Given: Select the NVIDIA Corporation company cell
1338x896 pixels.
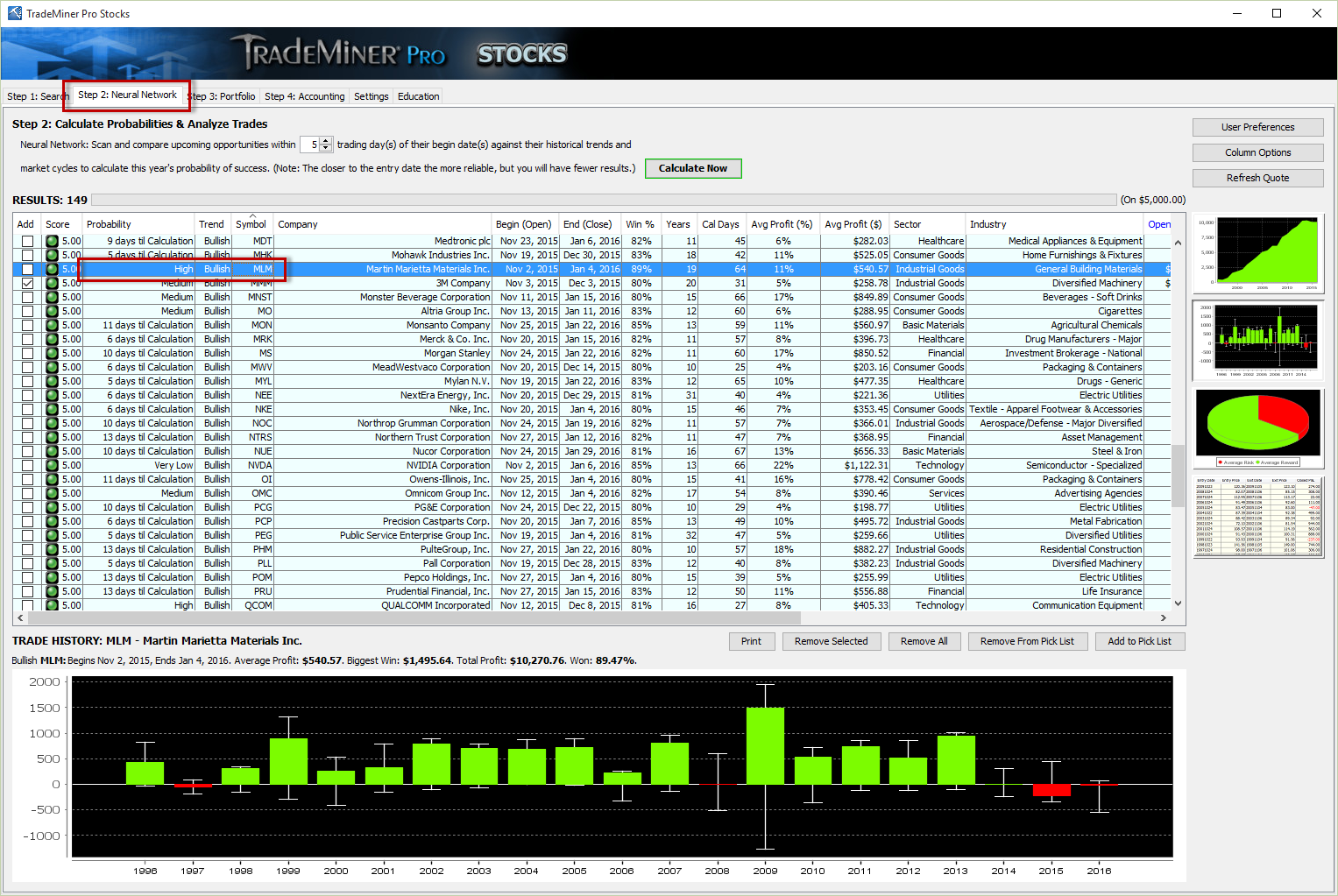Looking at the screenshot, I should pyautogui.click(x=383, y=465).
